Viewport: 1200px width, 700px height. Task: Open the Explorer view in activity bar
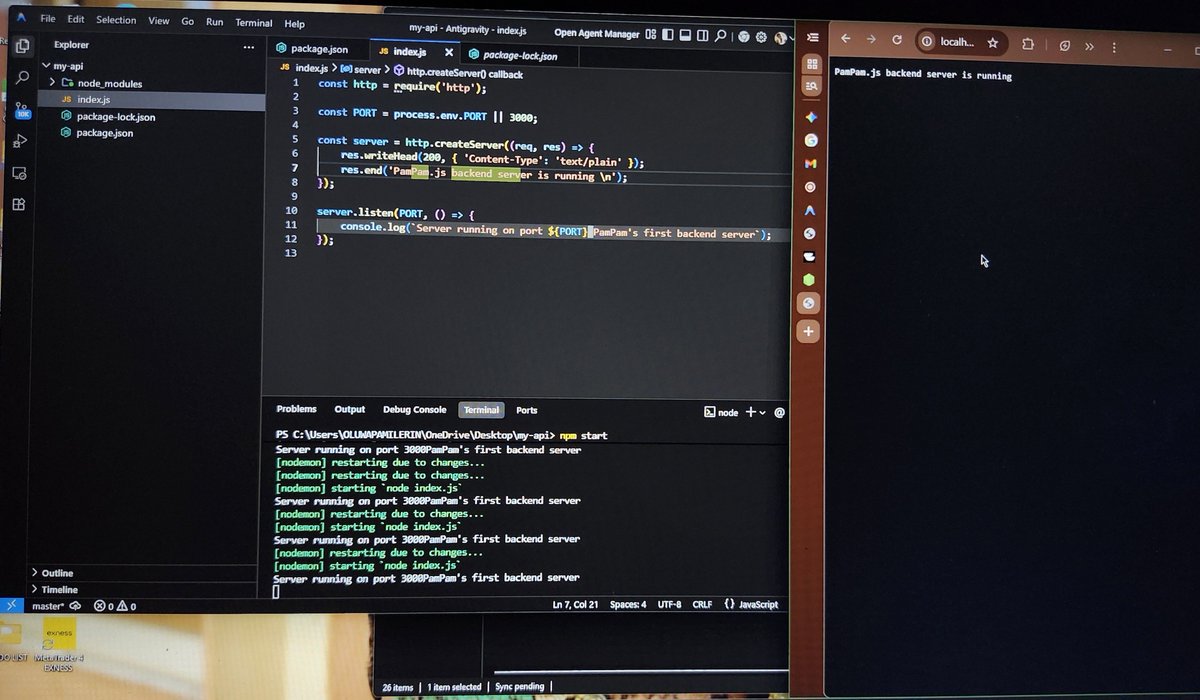click(22, 46)
